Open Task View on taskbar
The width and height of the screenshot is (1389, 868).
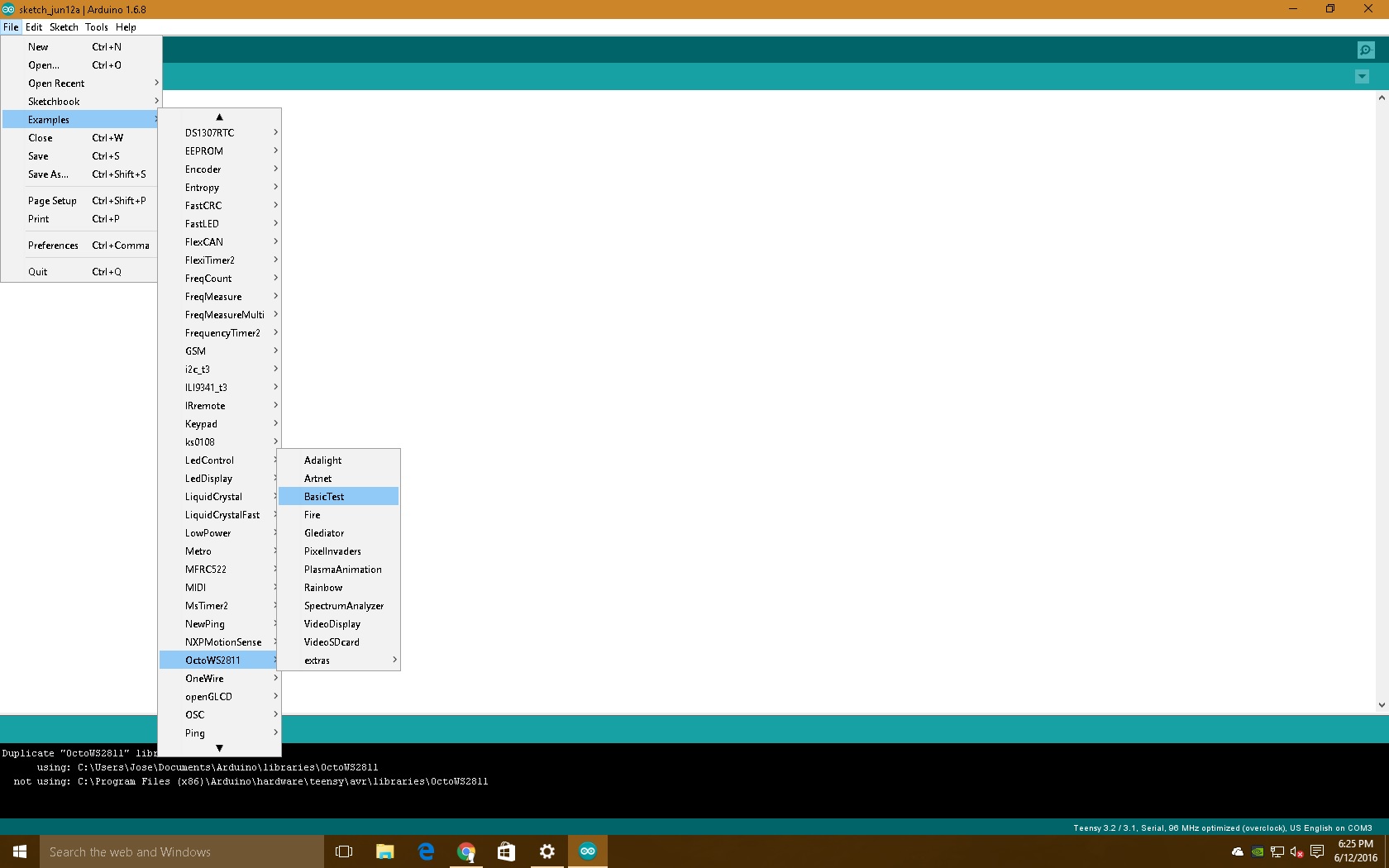(344, 851)
